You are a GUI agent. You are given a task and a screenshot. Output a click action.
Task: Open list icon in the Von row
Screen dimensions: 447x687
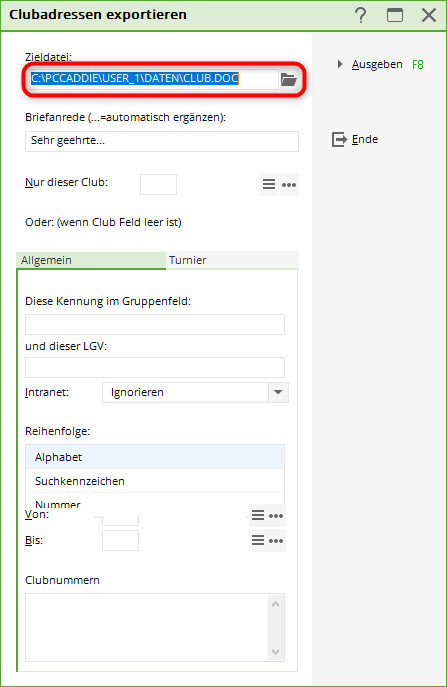point(258,515)
